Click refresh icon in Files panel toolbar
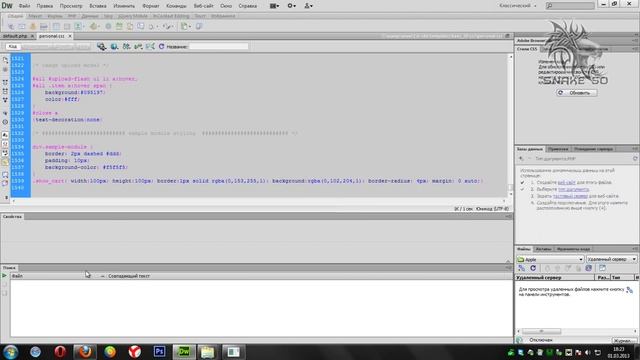This screenshot has width=640, height=360. [x=533, y=268]
